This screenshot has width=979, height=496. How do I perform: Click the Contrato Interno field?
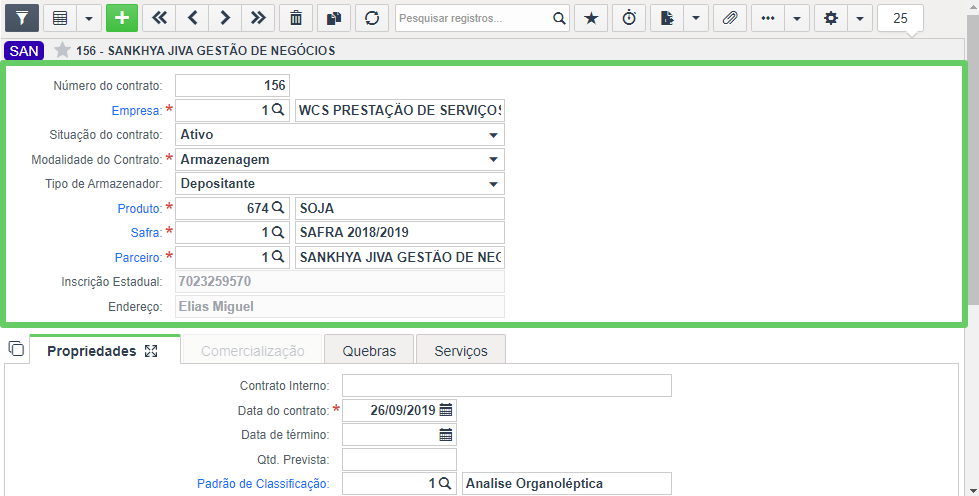pyautogui.click(x=507, y=385)
